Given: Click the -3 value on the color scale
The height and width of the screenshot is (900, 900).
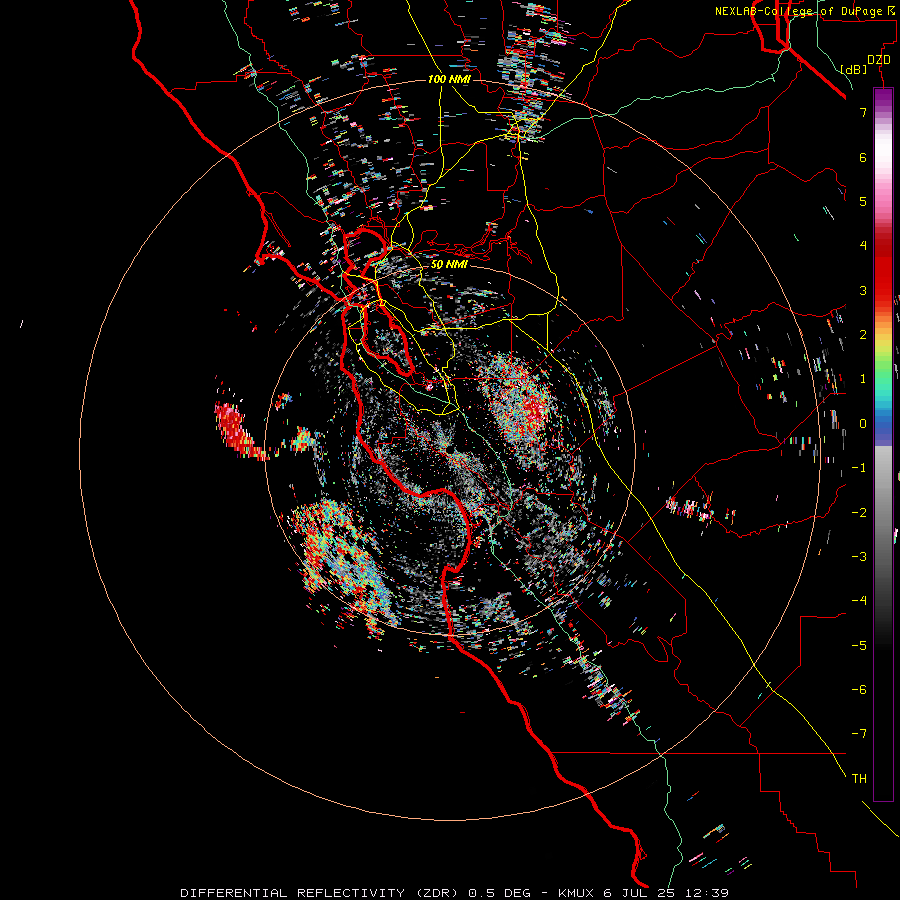Looking at the screenshot, I should (x=859, y=556).
